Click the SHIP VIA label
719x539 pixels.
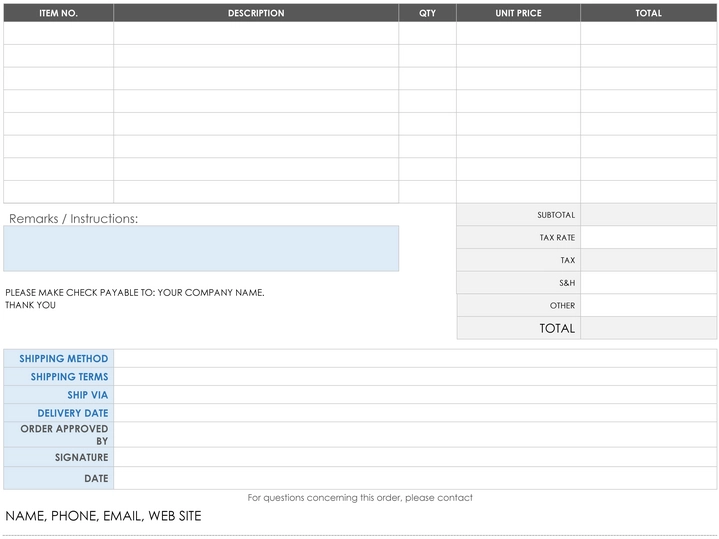[x=88, y=395]
